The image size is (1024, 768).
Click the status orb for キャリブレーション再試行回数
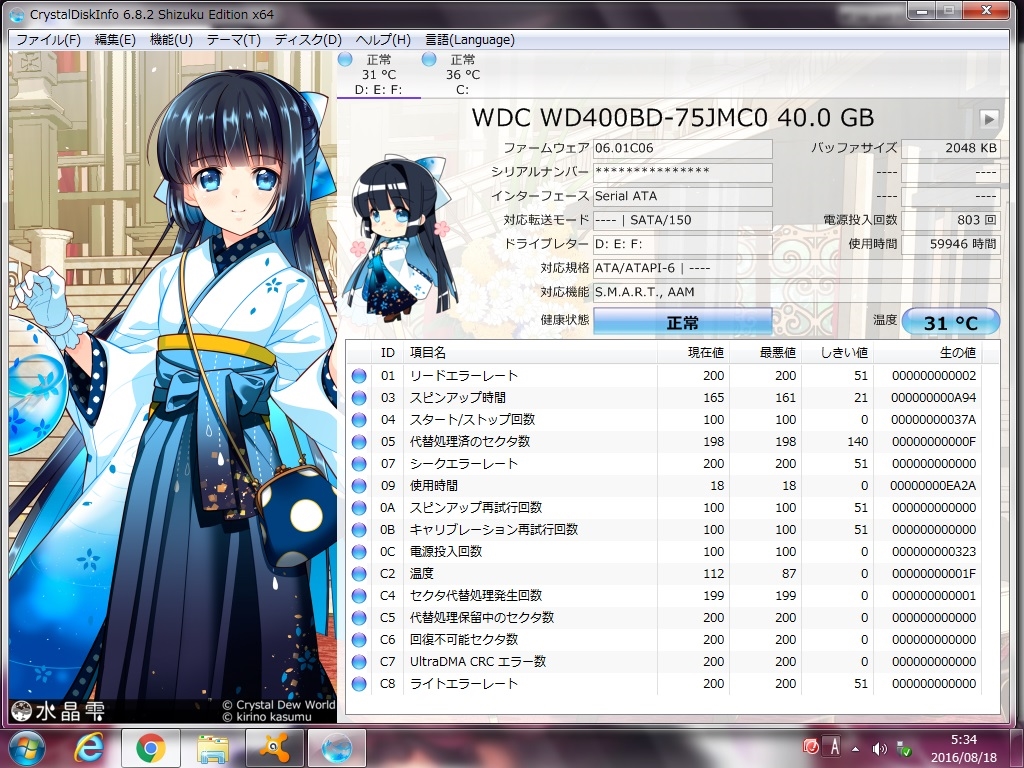359,530
